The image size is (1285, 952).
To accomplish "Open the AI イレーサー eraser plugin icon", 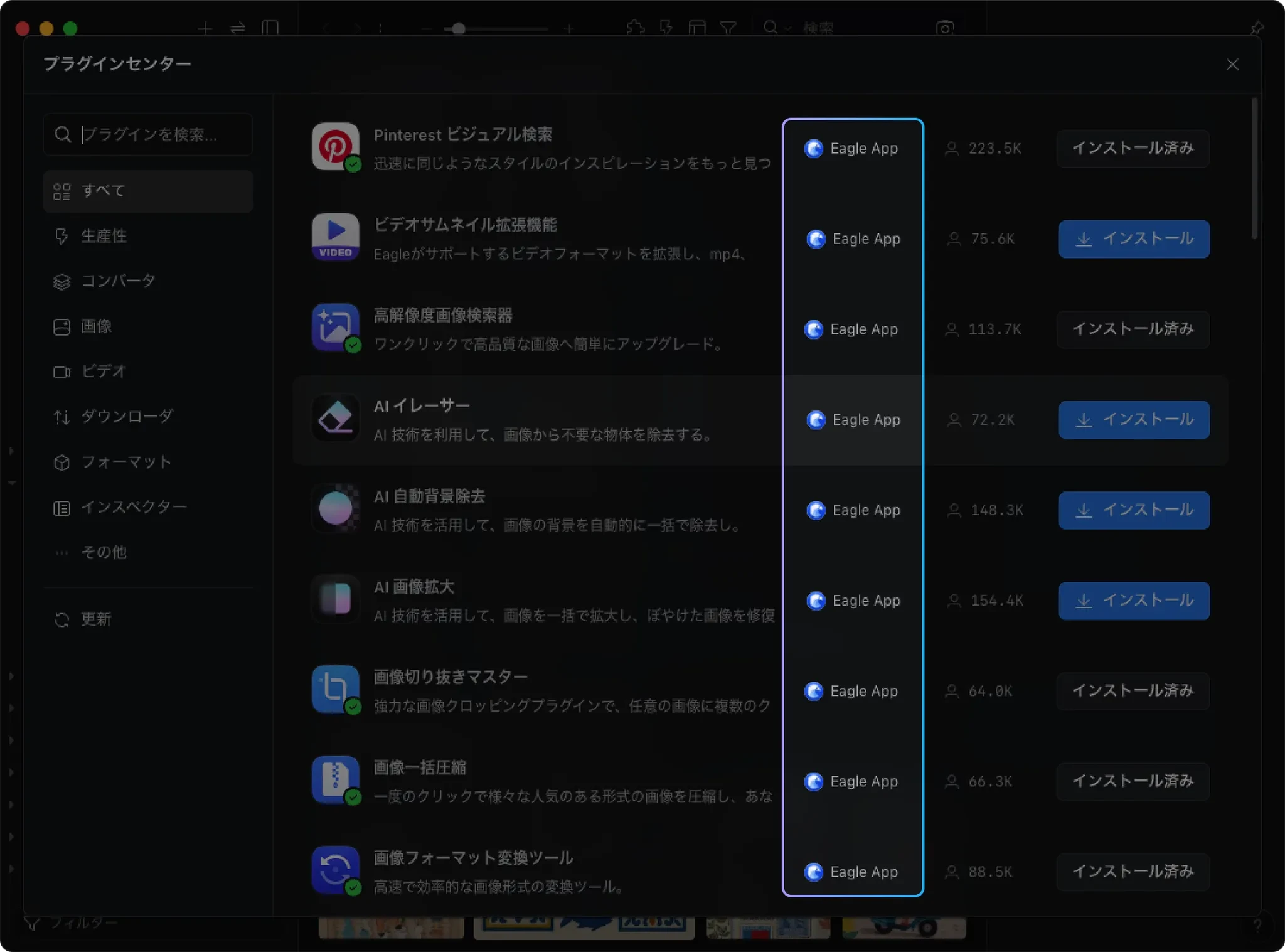I will point(336,418).
